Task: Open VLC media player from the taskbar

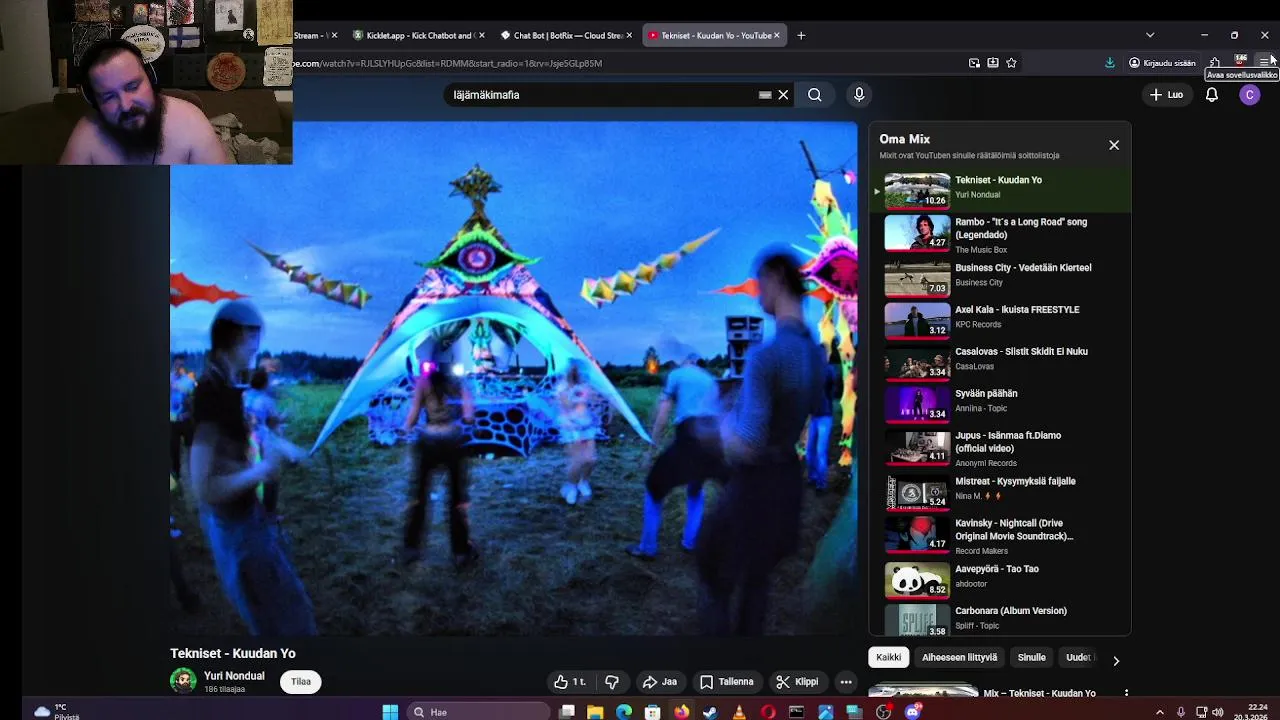Action: tap(739, 712)
